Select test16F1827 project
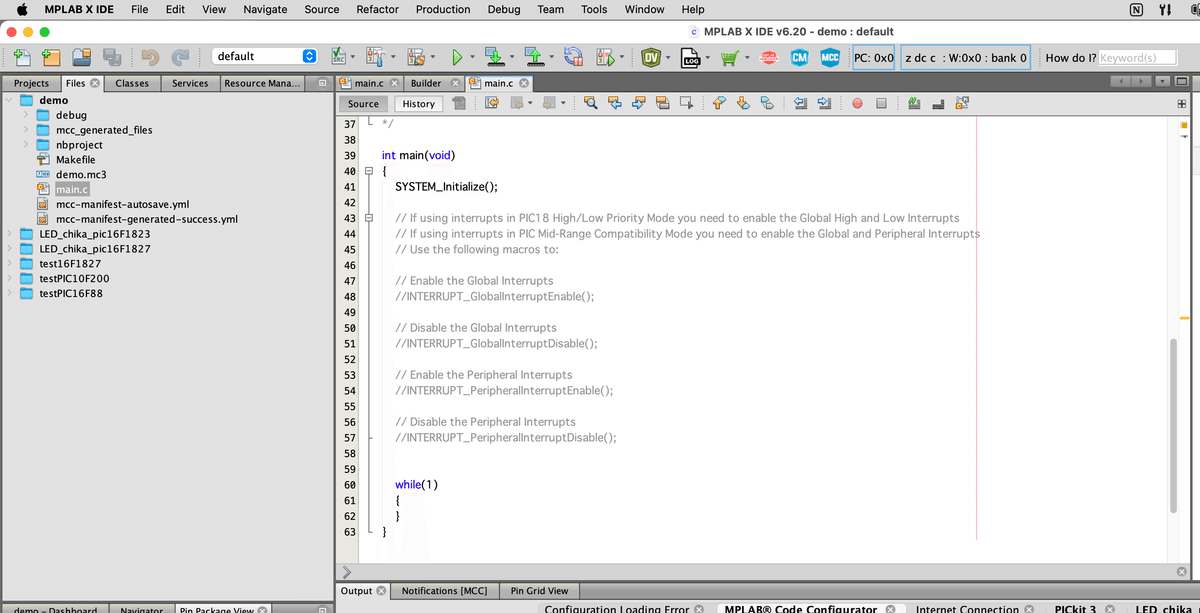1200x613 pixels. 69,263
